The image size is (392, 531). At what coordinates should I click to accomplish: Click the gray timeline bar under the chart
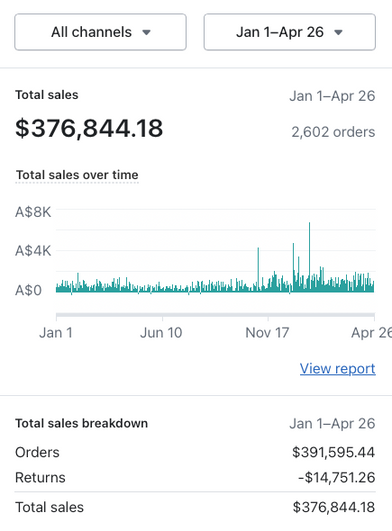coord(215,315)
